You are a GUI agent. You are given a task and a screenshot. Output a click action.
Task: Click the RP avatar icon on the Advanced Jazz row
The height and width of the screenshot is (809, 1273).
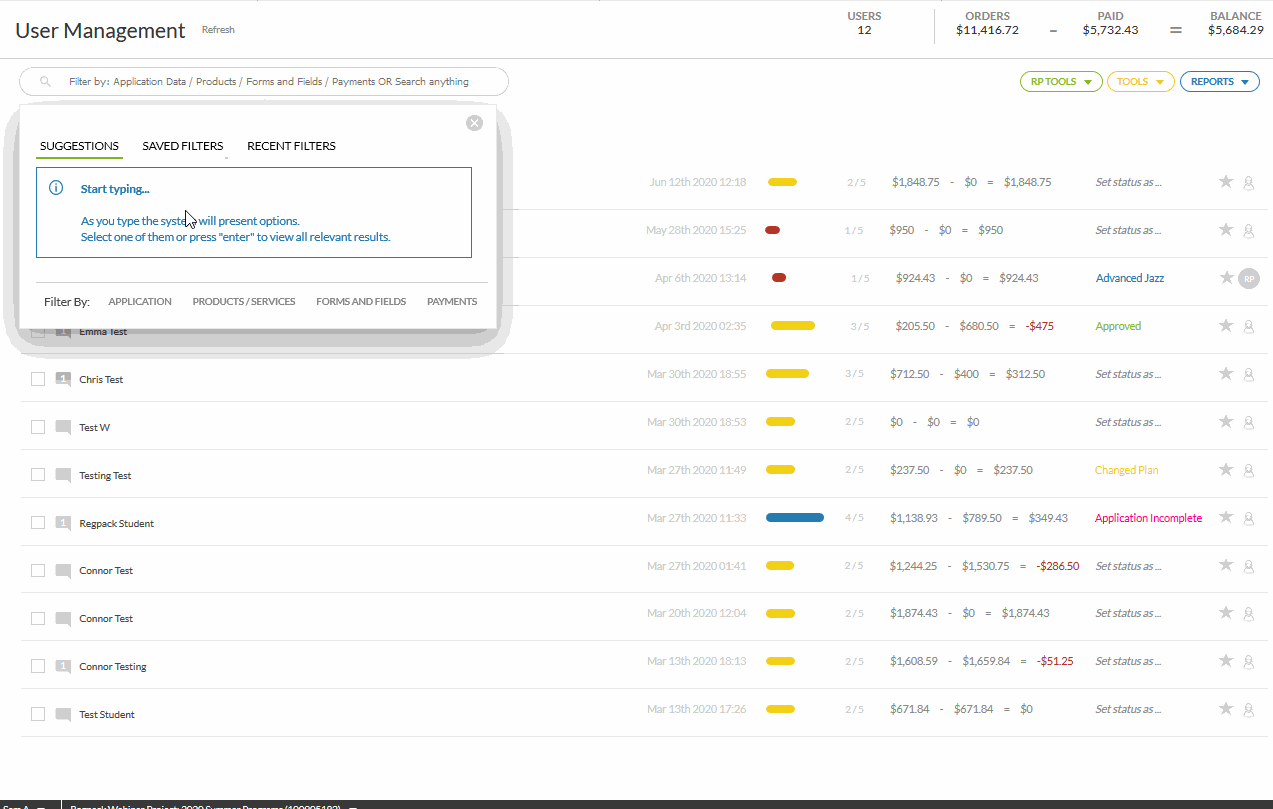[1248, 277]
